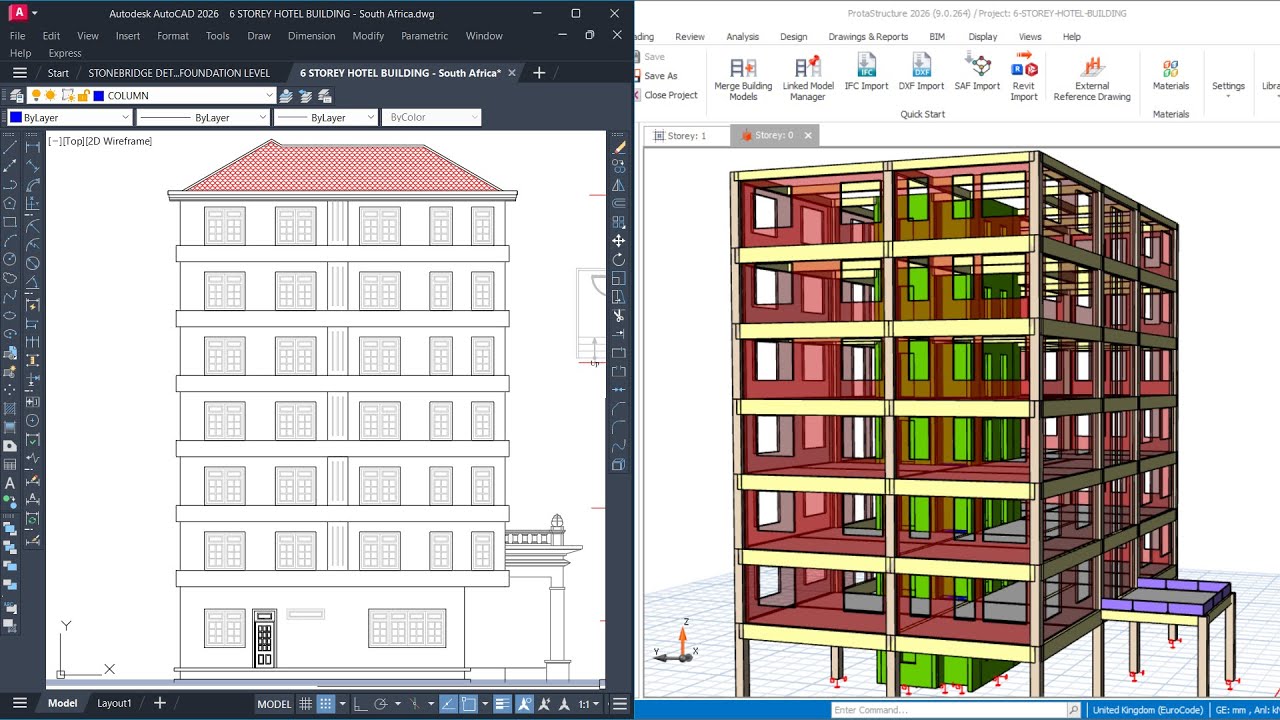This screenshot has width=1280, height=720.
Task: Select the Rotate tool in modify toolbar
Action: pyautogui.click(x=619, y=260)
